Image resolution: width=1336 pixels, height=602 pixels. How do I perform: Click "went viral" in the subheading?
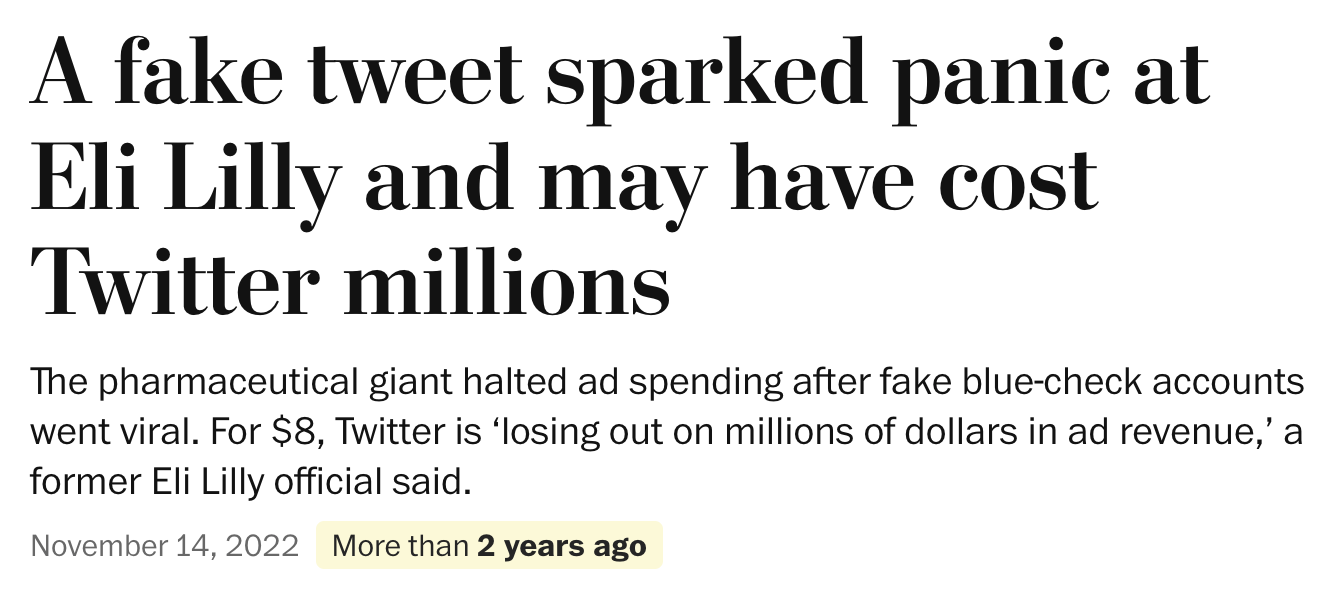(110, 433)
